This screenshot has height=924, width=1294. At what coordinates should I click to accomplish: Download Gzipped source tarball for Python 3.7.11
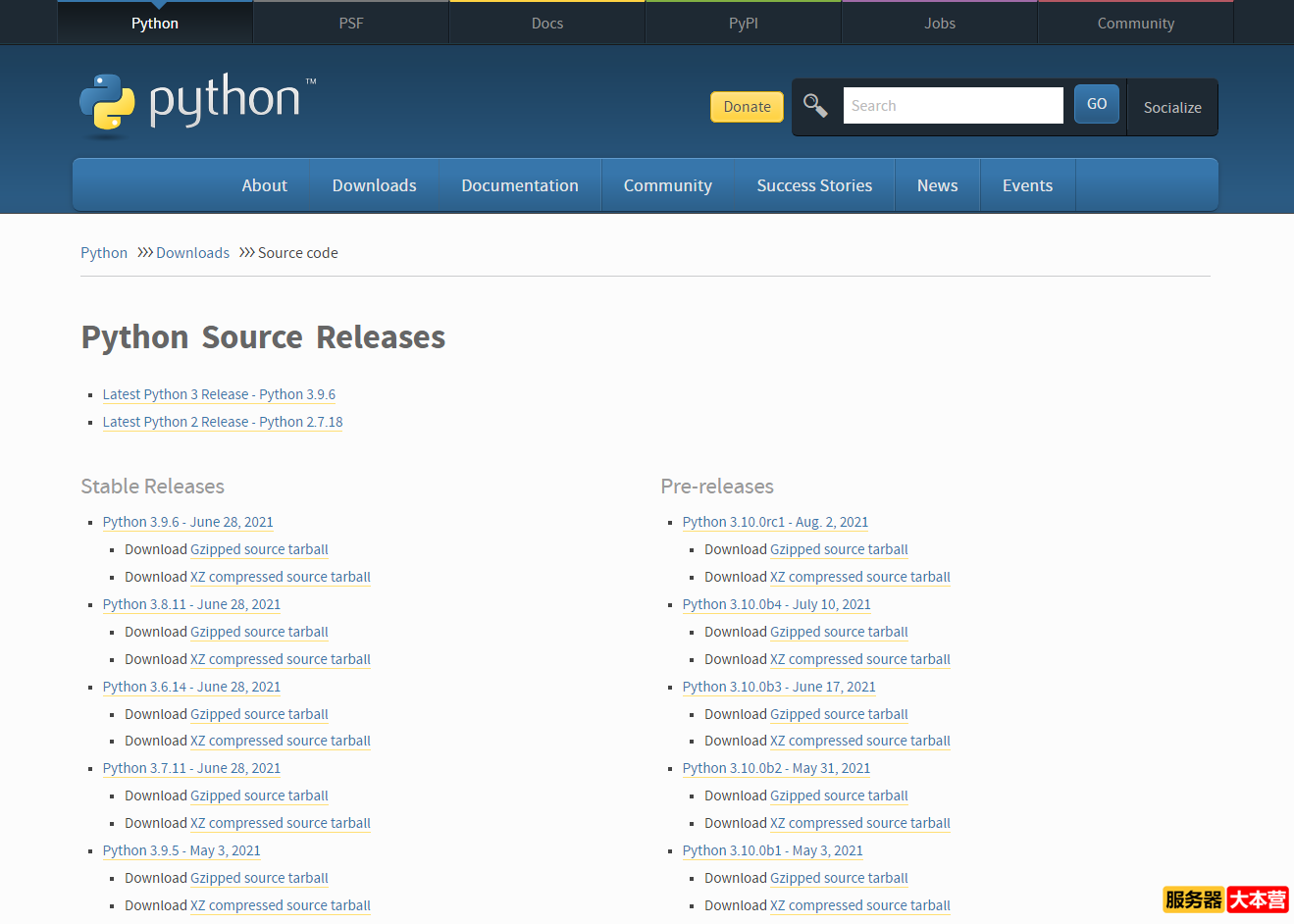(x=259, y=796)
